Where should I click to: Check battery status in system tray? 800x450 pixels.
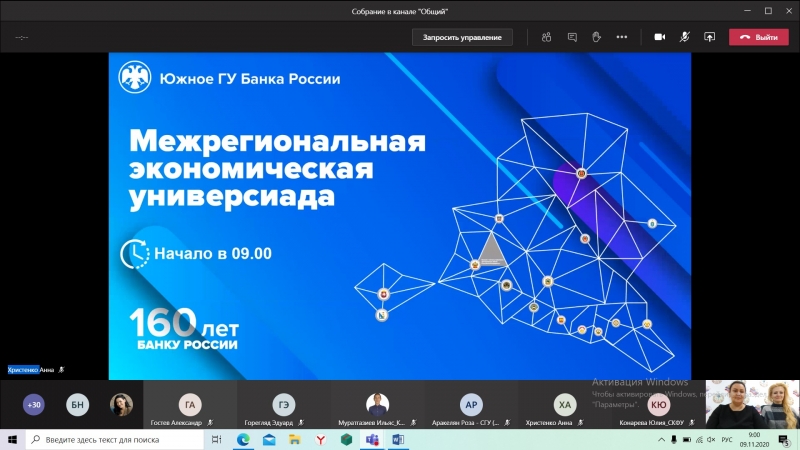point(687,440)
